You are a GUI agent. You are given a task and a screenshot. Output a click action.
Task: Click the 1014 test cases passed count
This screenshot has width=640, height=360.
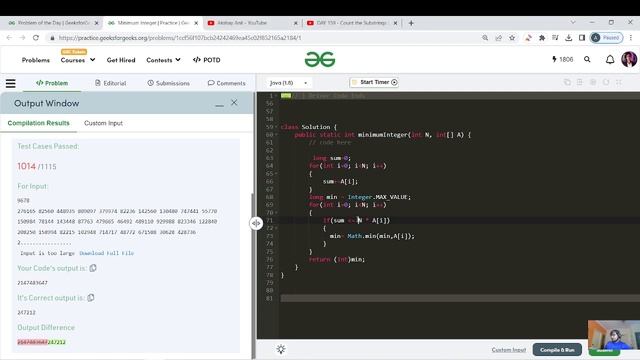coord(27,166)
